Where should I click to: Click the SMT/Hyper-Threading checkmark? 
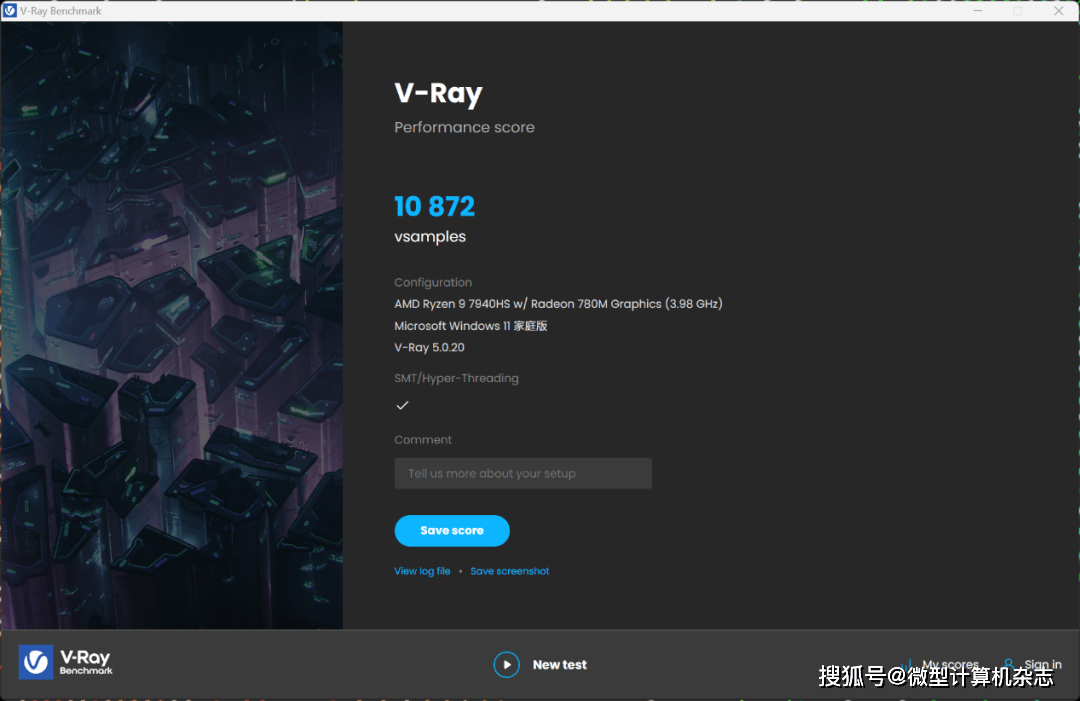[402, 405]
